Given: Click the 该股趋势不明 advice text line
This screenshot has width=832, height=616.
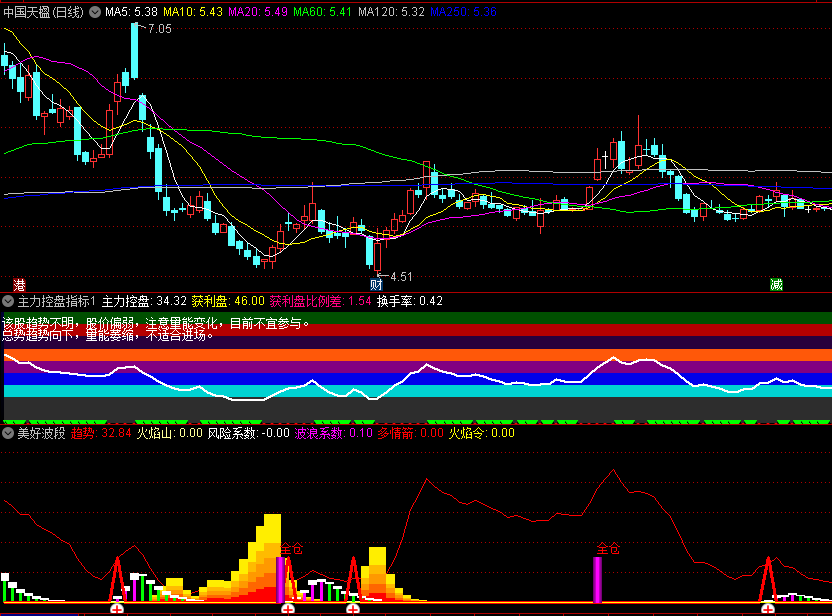Looking at the screenshot, I should click(156, 323).
